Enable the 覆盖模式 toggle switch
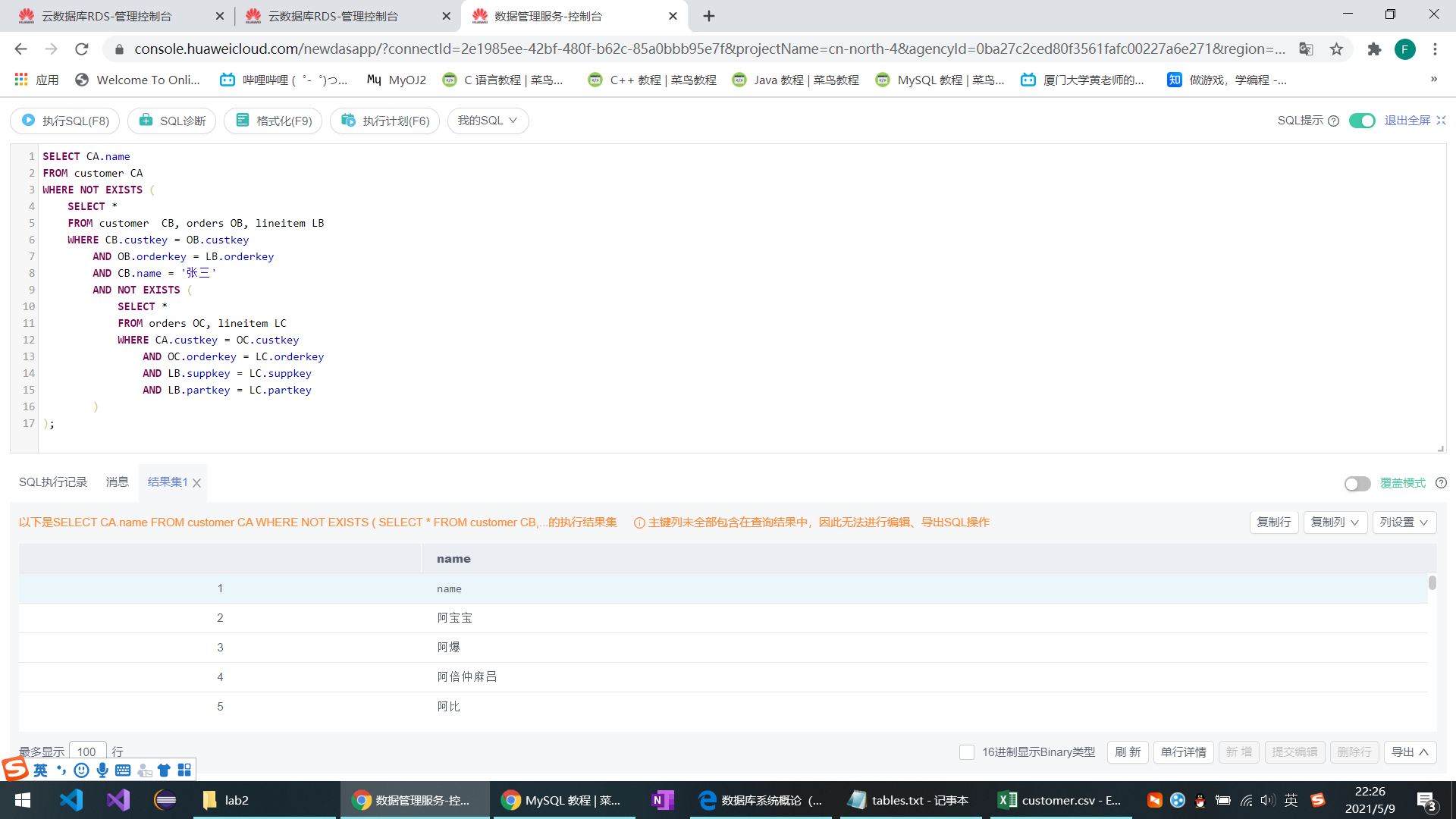The height and width of the screenshot is (819, 1456). (1357, 484)
